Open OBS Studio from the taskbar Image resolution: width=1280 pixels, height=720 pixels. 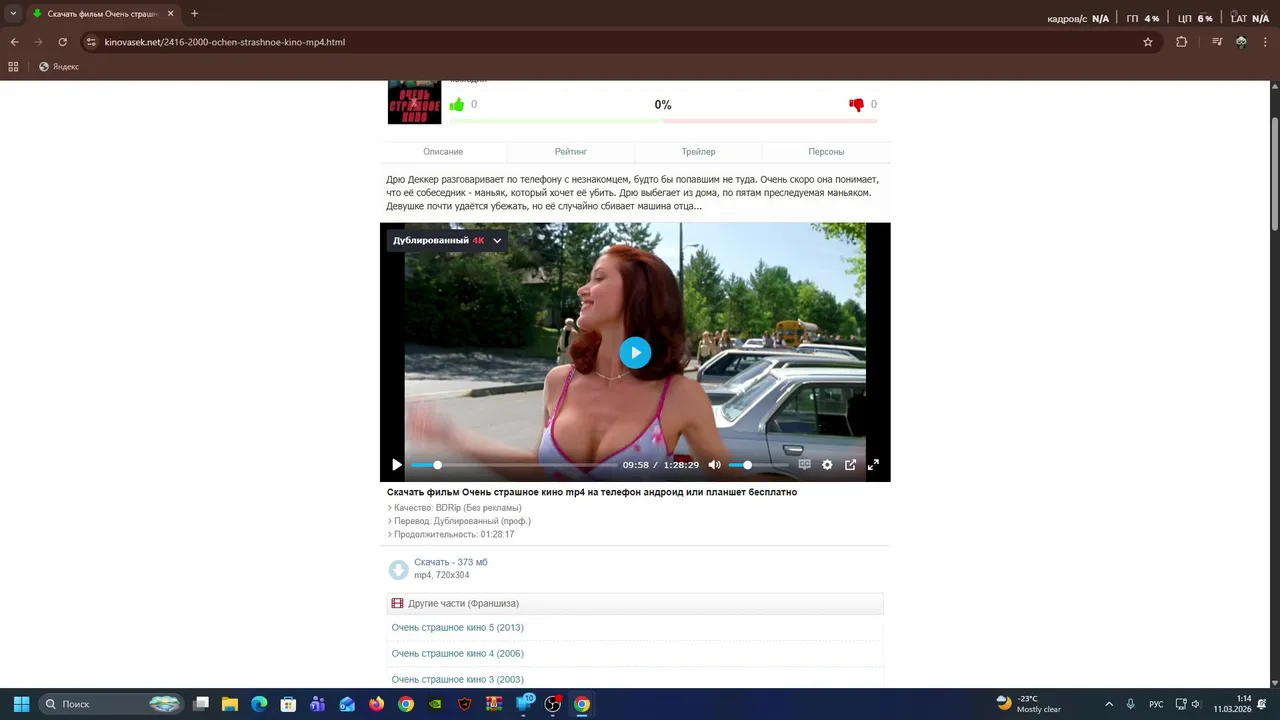(552, 704)
